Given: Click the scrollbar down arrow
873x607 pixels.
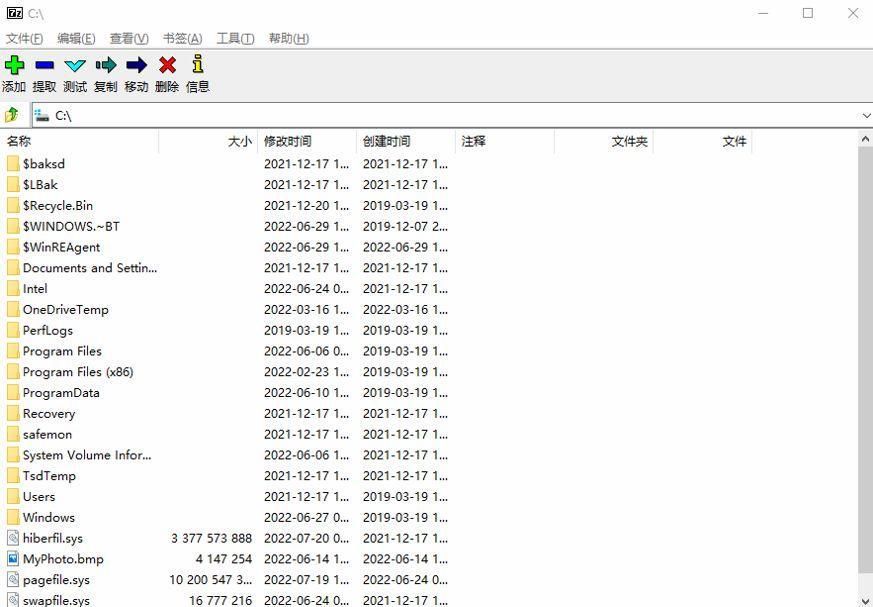Looking at the screenshot, I should click(865, 599).
